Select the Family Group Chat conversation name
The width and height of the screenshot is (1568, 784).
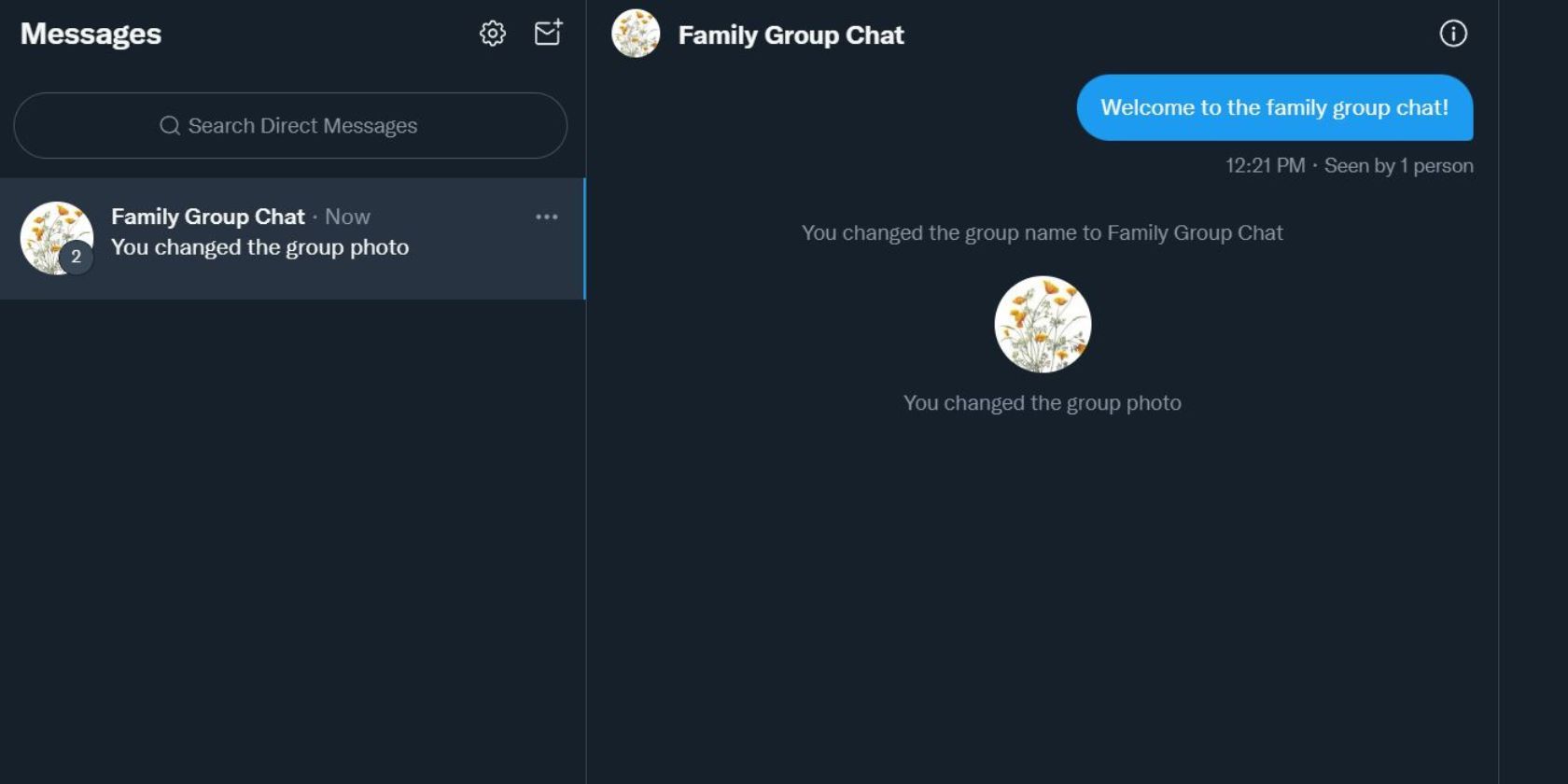(x=208, y=217)
